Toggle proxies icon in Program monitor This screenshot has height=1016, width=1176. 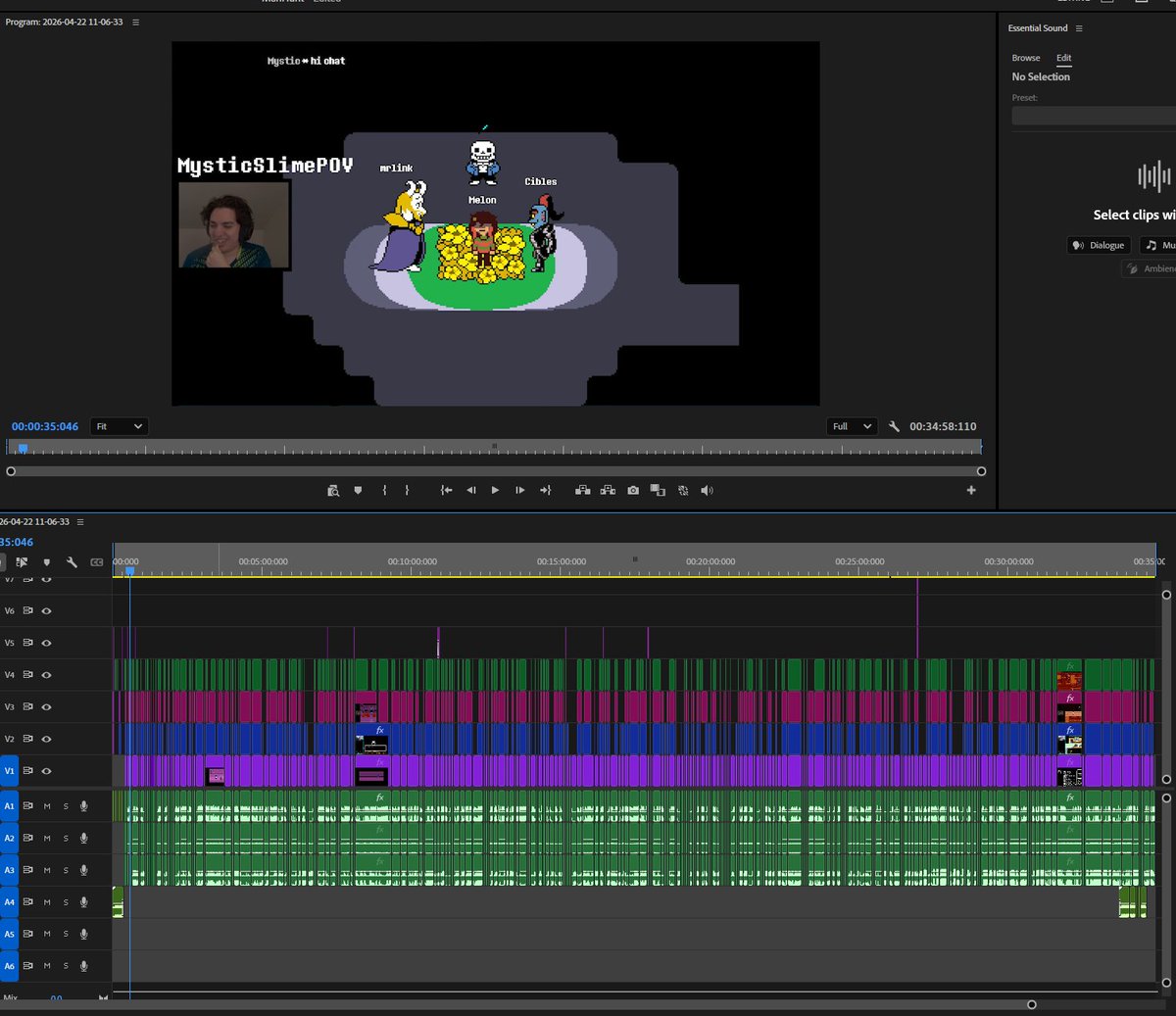[683, 490]
